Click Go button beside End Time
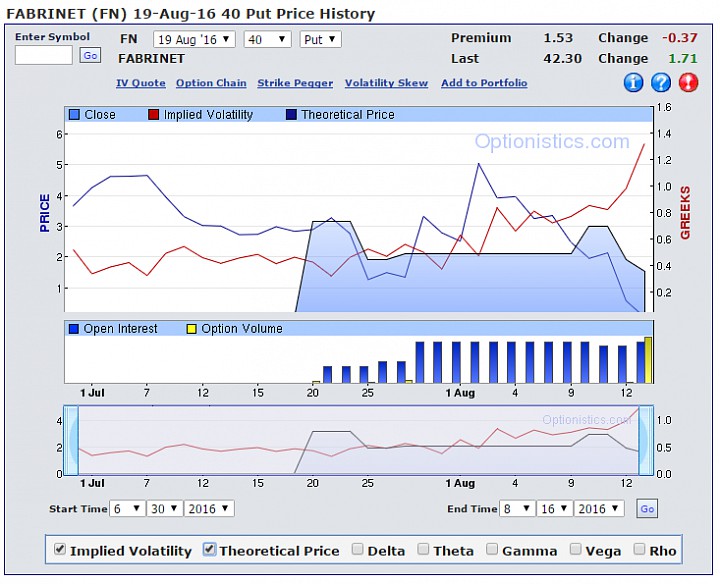720x584 pixels. [x=647, y=509]
